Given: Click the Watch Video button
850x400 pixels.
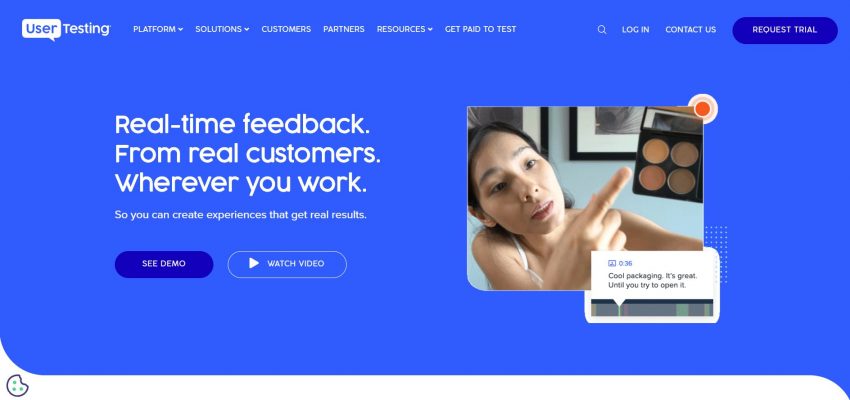Looking at the screenshot, I should (x=287, y=264).
